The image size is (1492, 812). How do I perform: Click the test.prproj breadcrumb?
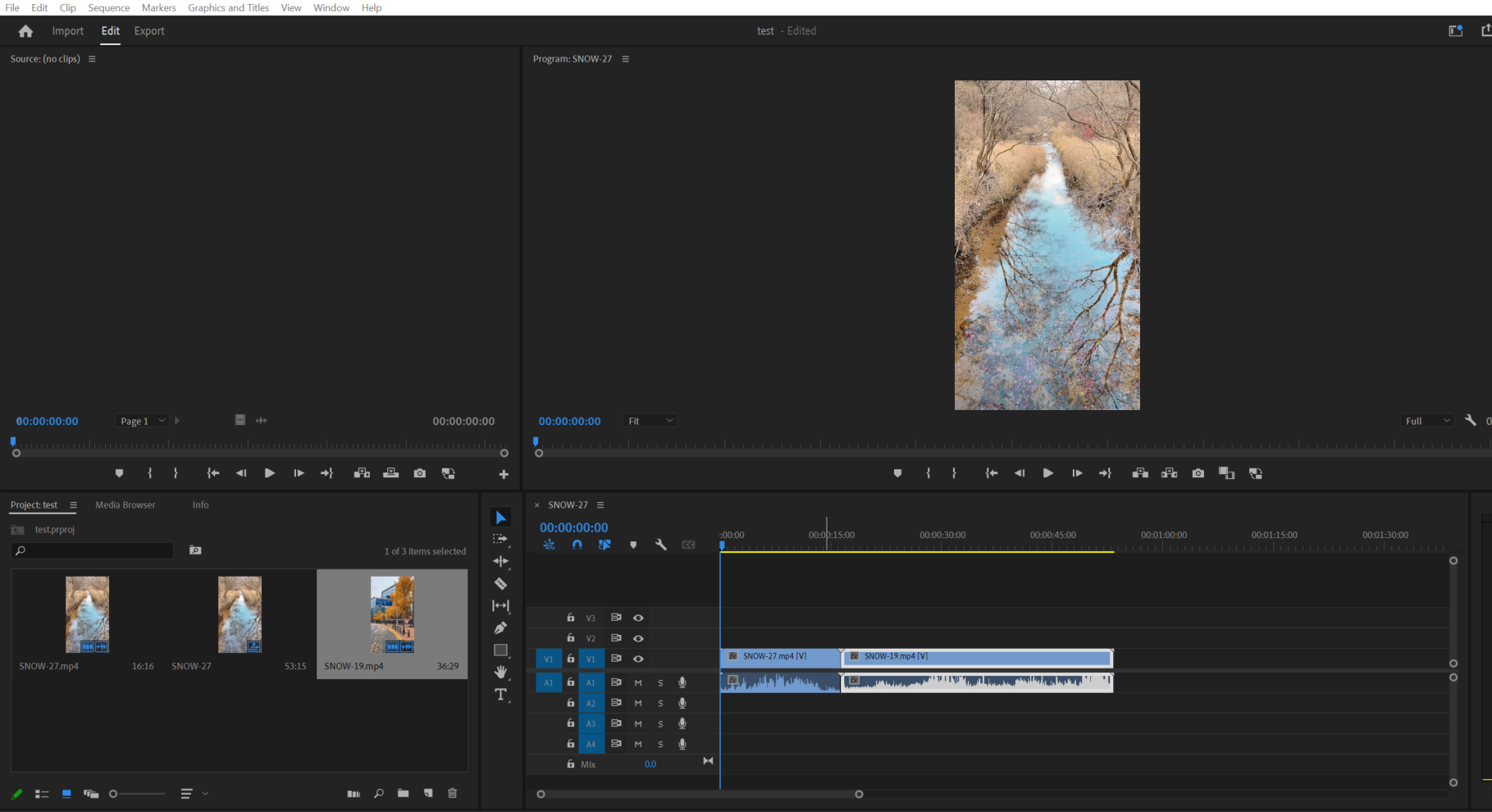click(55, 529)
